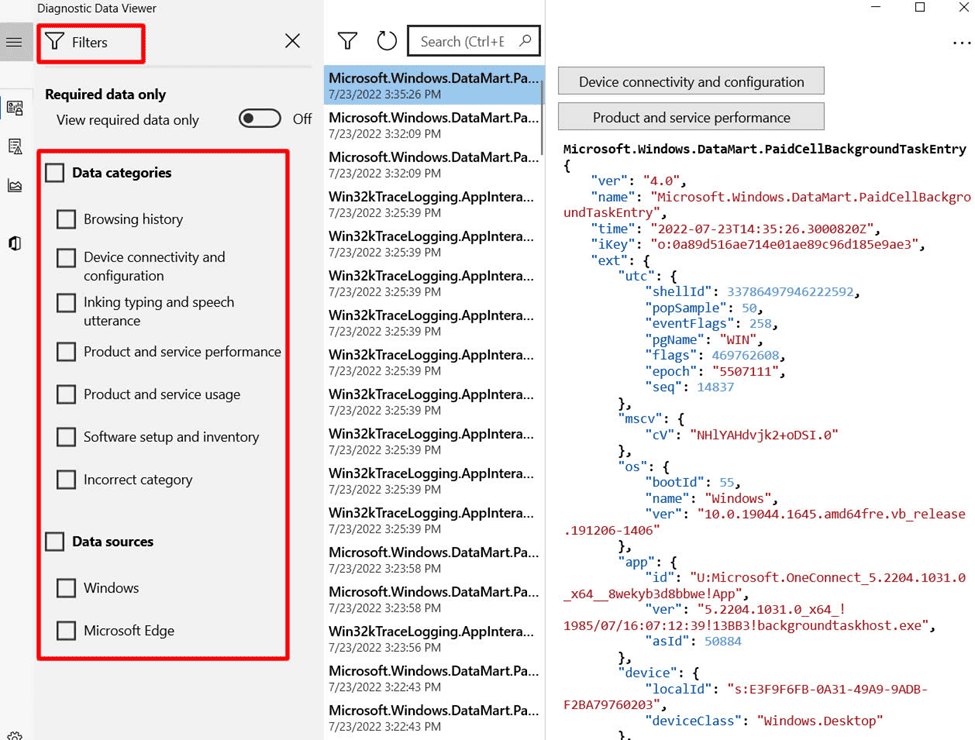
Task: Click the Product and service performance tag button
Action: tap(691, 117)
